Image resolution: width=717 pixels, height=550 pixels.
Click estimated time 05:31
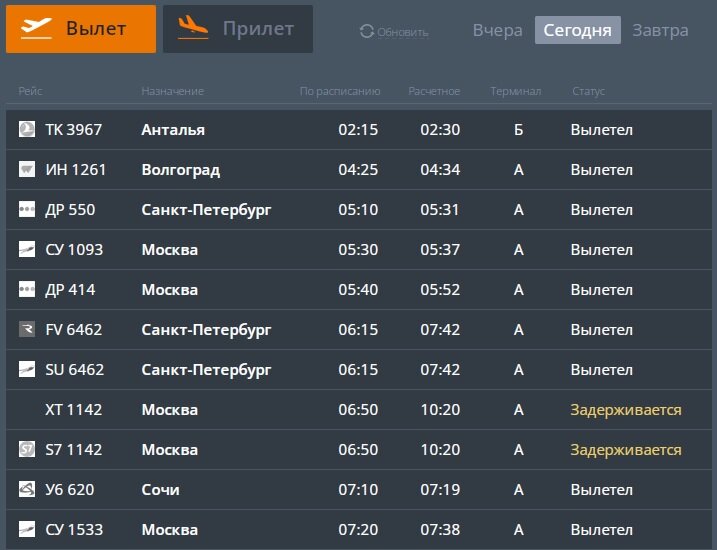click(x=439, y=210)
